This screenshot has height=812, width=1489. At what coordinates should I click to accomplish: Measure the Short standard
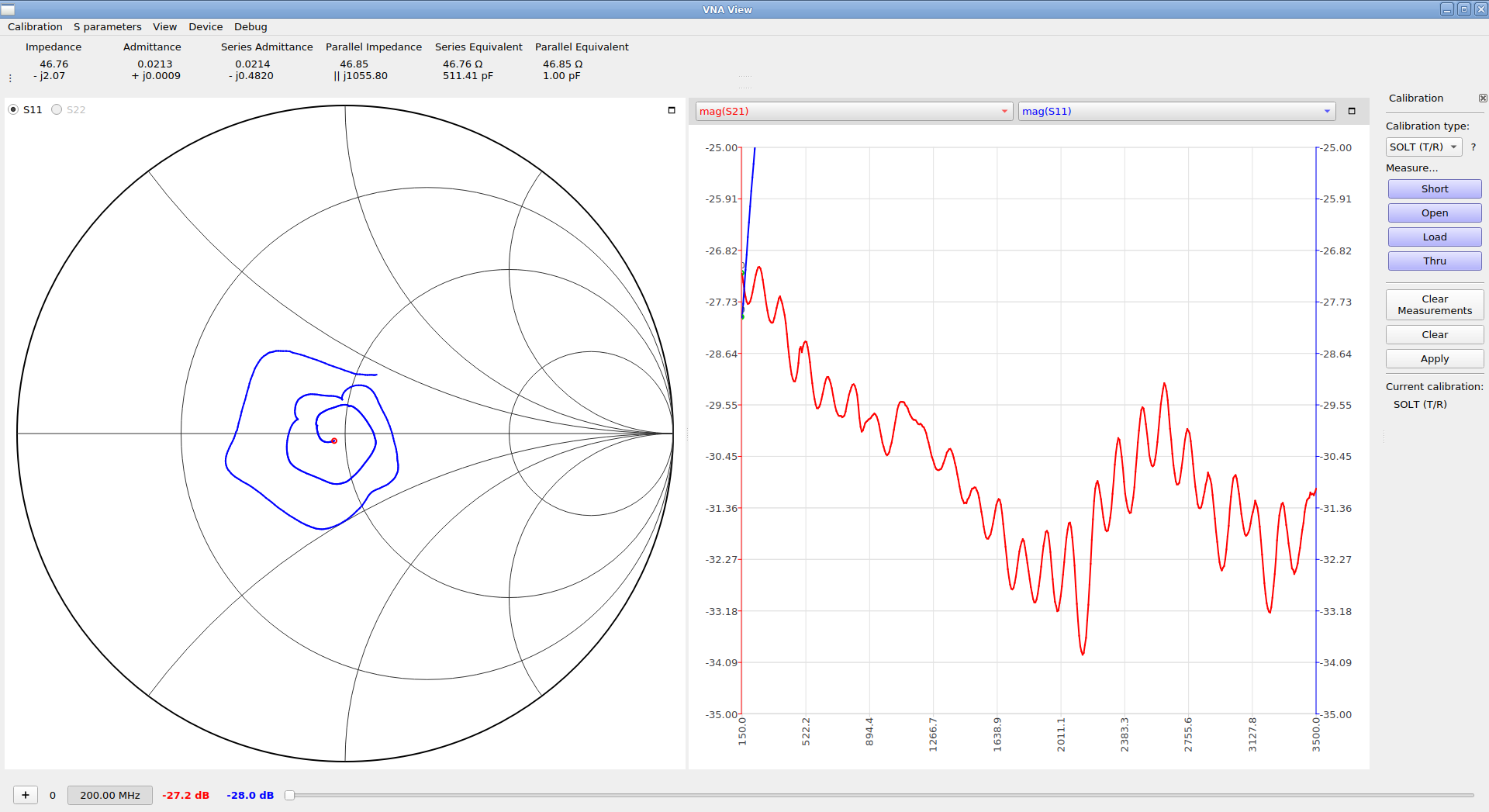(1435, 188)
